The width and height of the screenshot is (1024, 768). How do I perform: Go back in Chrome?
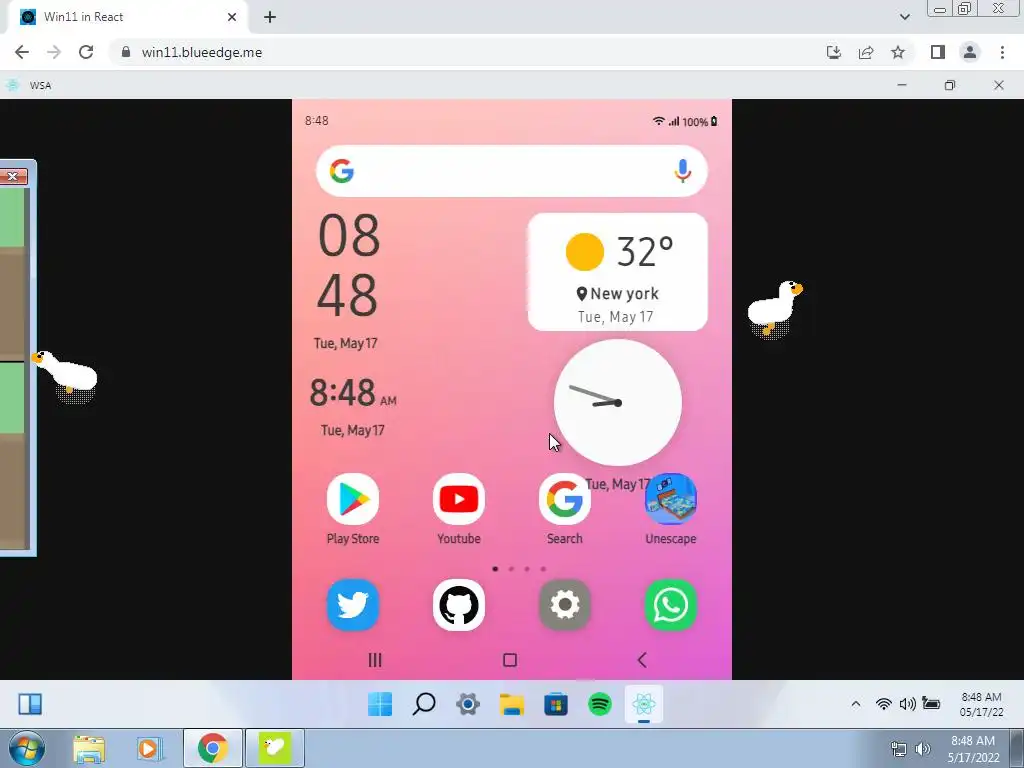[22, 52]
